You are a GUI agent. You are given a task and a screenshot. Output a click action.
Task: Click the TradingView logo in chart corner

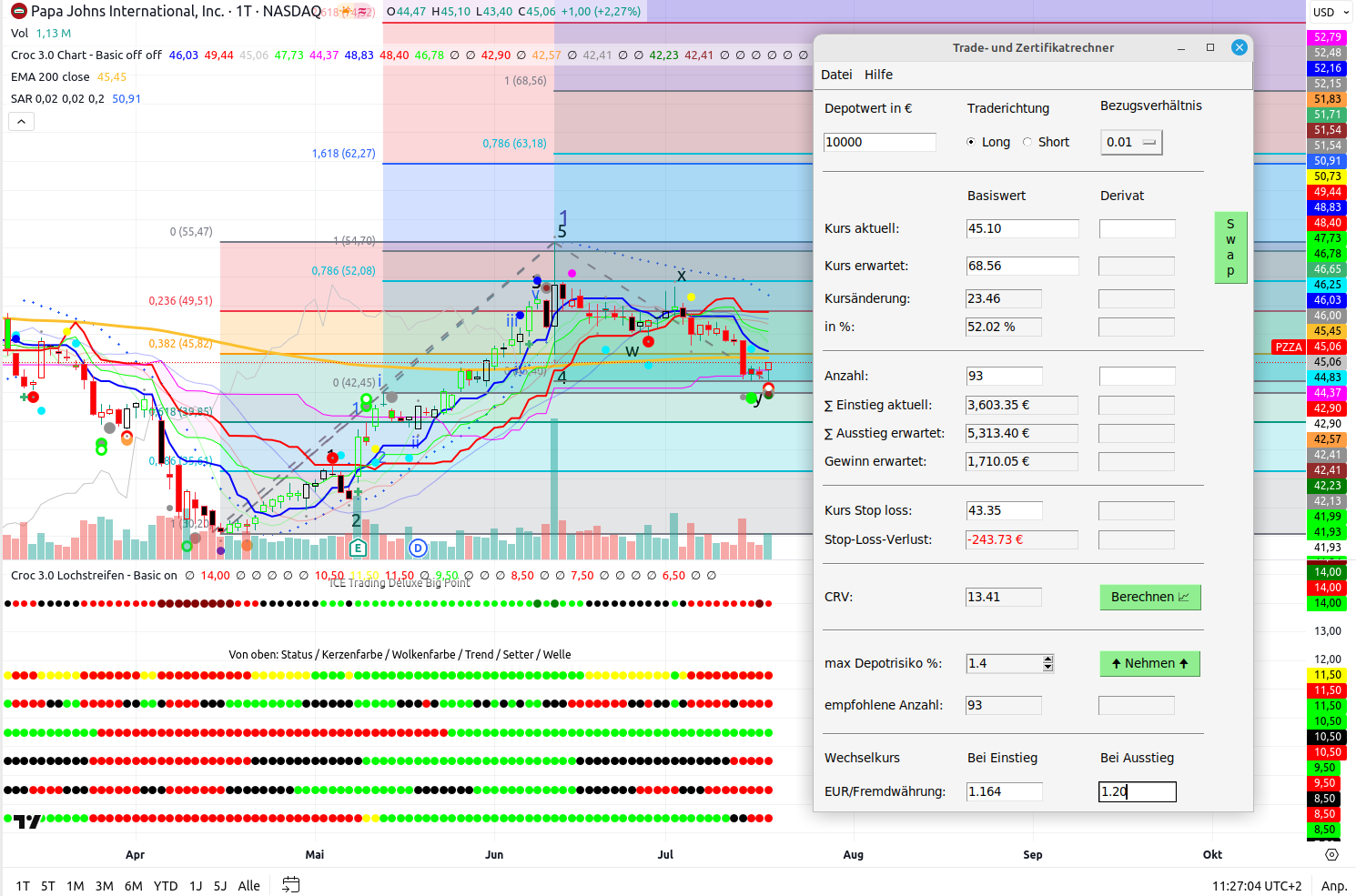27,821
